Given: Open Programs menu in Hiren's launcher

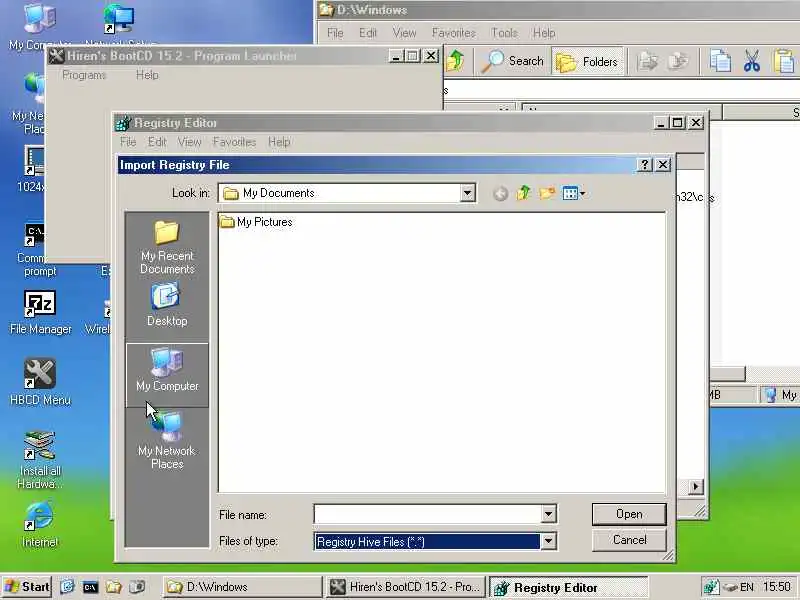Looking at the screenshot, I should coord(84,75).
